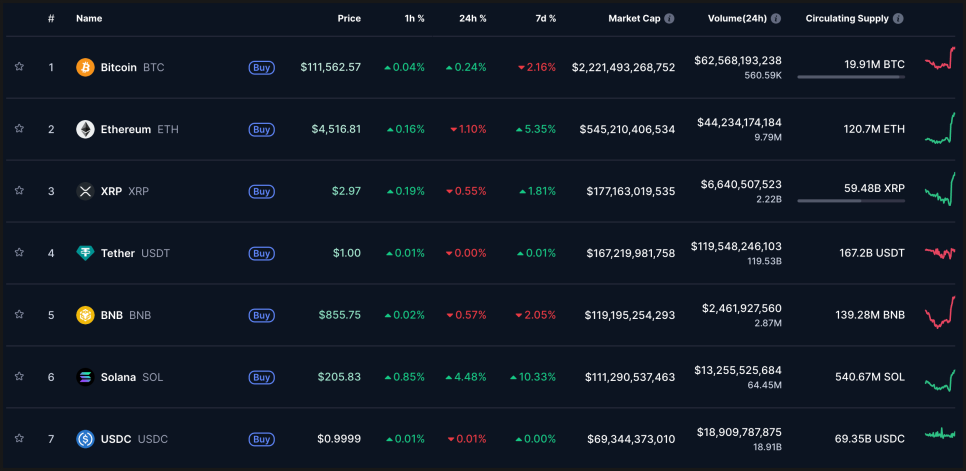
Task: Open the Bitcoin coin logo
Action: coord(85,67)
